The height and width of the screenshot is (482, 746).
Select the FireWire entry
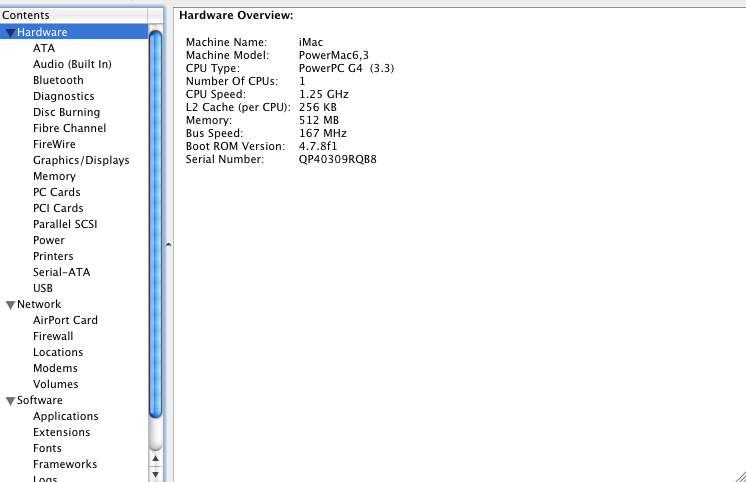pyautogui.click(x=54, y=144)
